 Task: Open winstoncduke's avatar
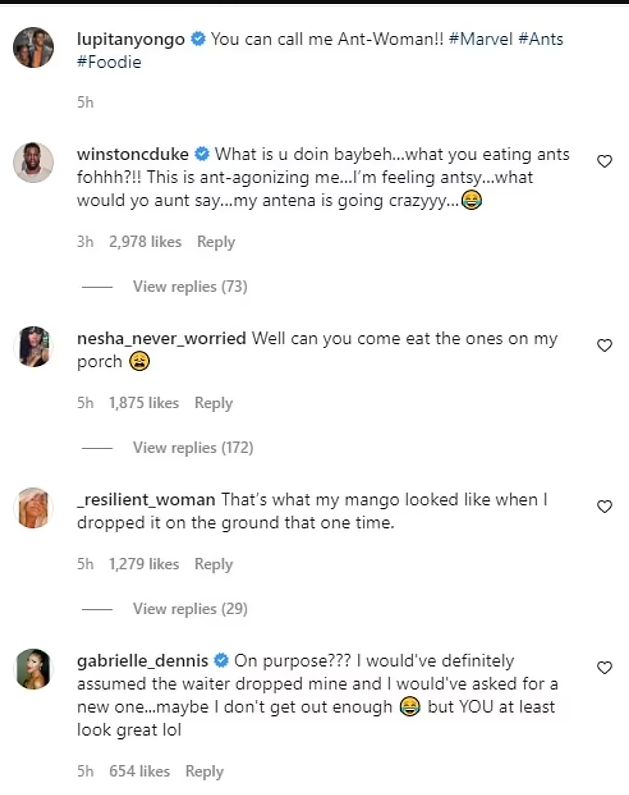[33, 162]
